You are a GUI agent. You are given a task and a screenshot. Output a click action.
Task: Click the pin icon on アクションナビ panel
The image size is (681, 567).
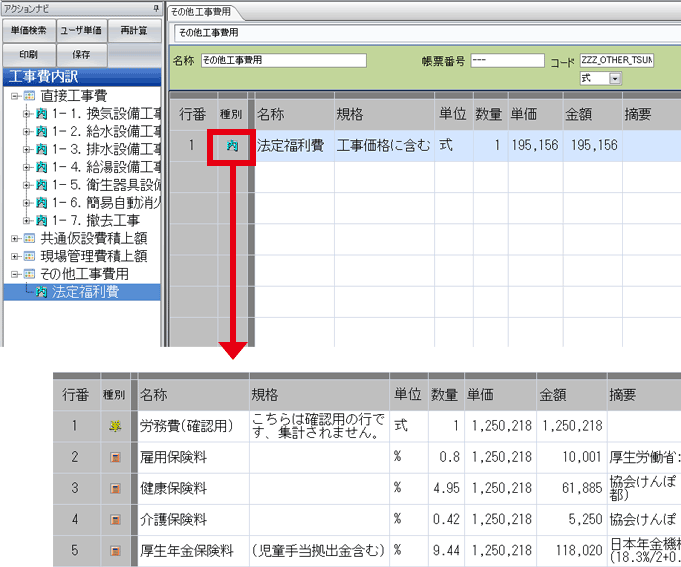[155, 8]
